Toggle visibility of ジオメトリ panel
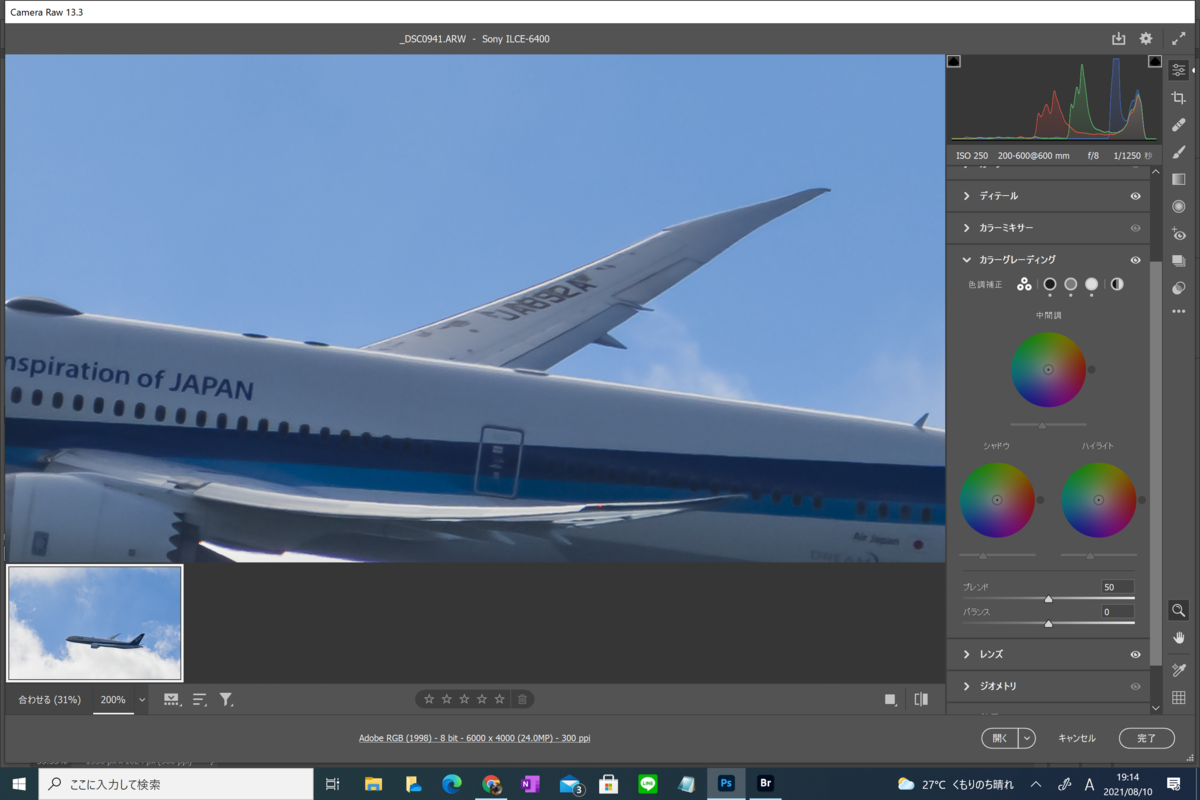1200x800 pixels. [x=1135, y=686]
